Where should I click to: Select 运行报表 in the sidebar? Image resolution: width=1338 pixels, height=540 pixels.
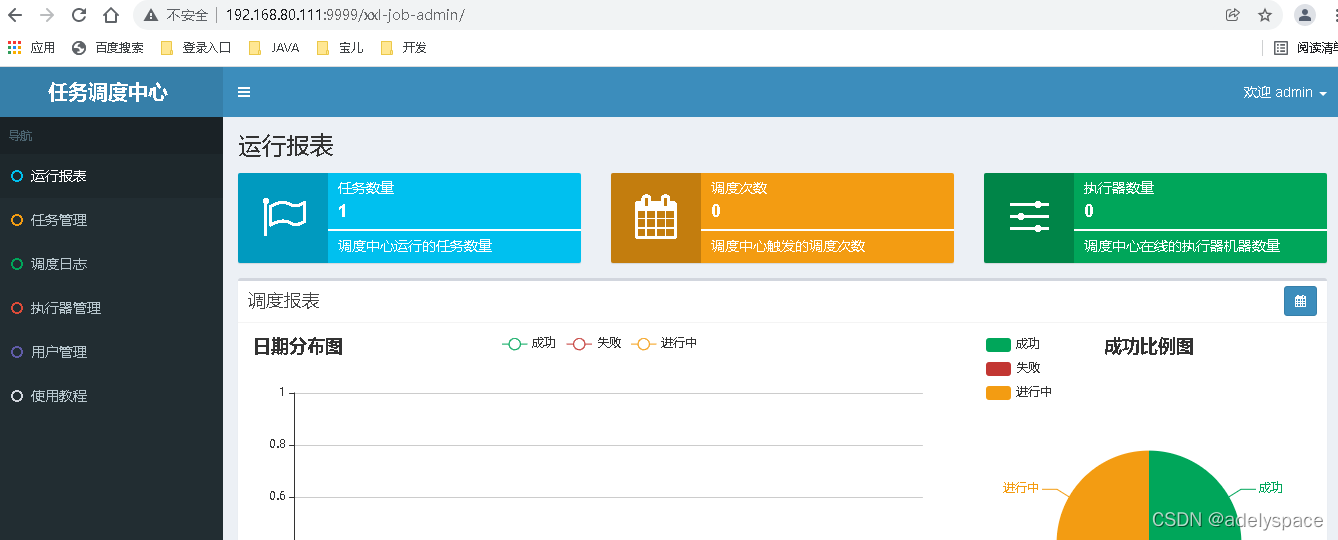(111, 176)
